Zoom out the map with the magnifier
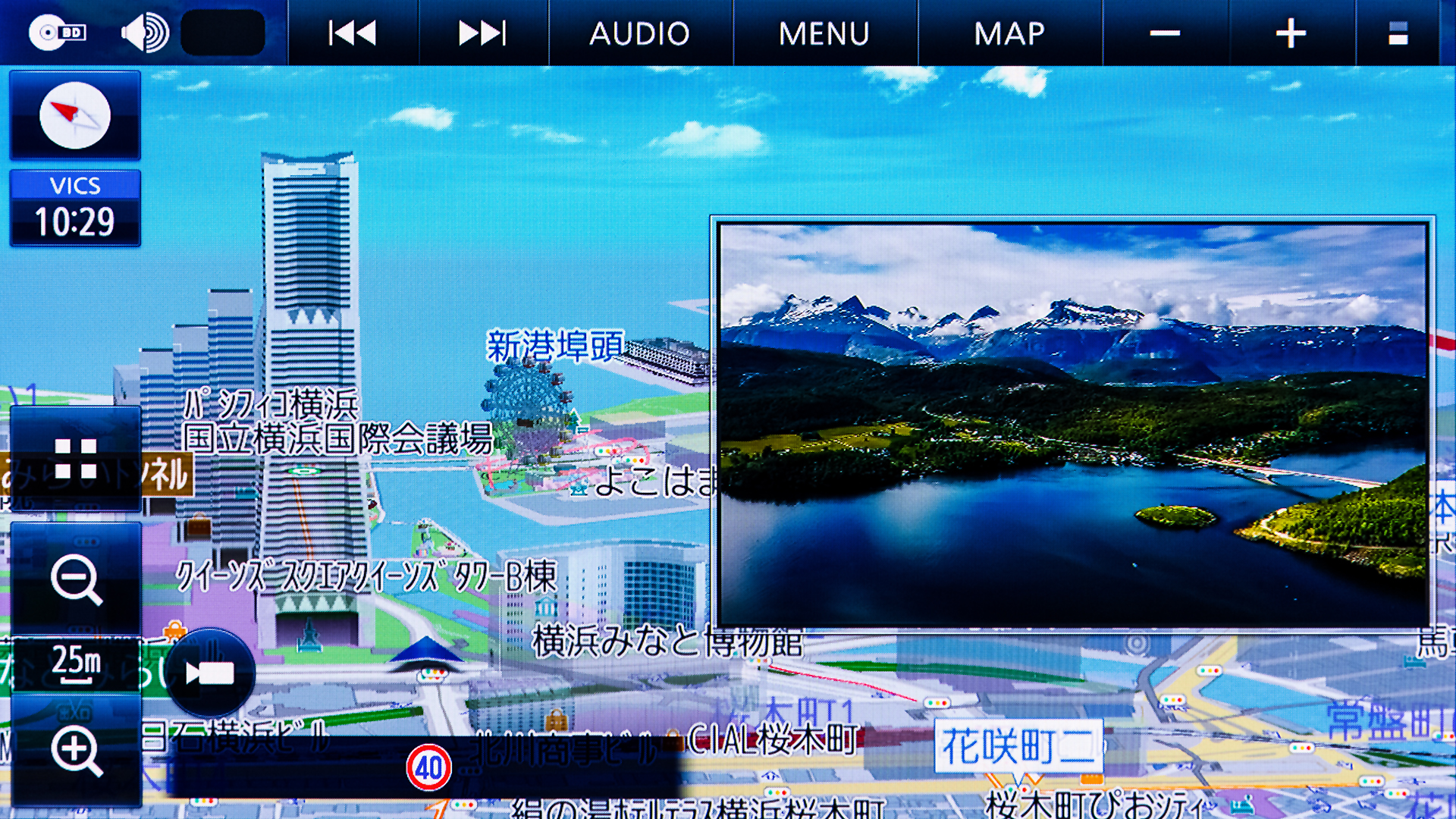Viewport: 1456px width, 819px height. [x=75, y=579]
